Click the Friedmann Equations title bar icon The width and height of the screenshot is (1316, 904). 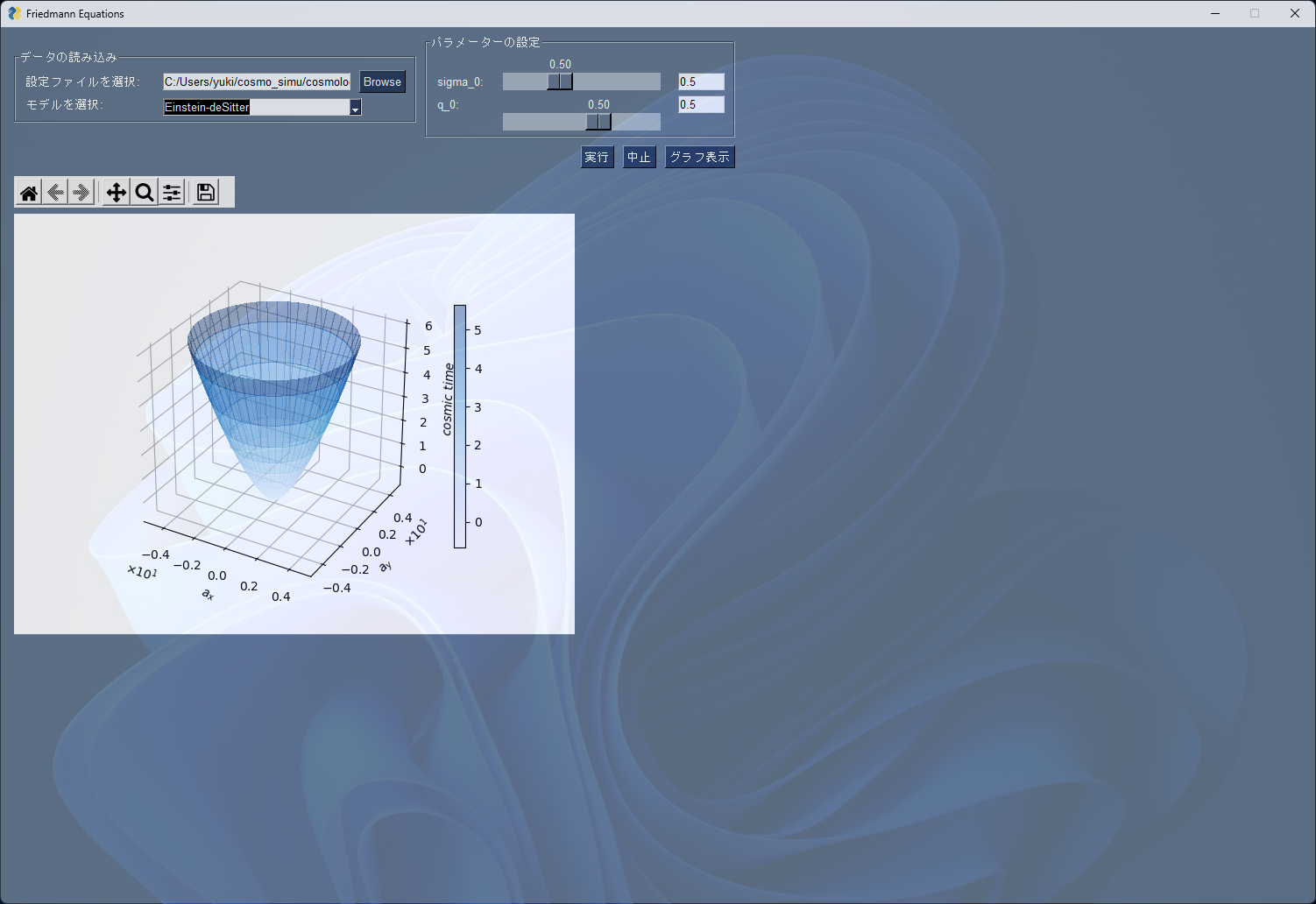(x=12, y=13)
